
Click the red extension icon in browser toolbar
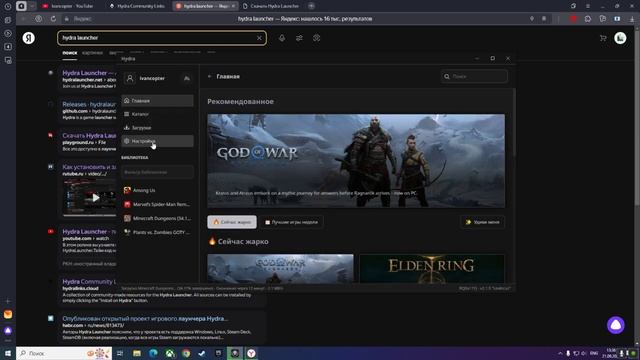pos(573,19)
